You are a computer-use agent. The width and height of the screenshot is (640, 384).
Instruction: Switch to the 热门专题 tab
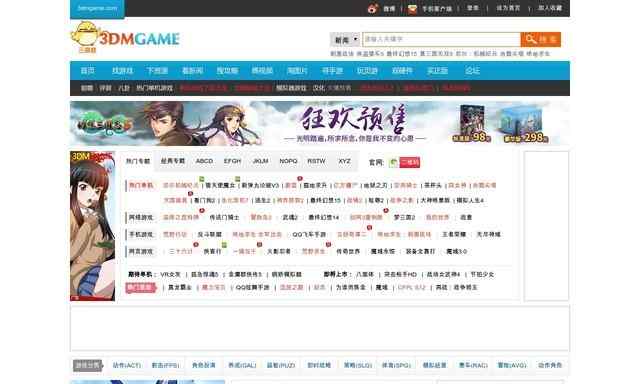(x=138, y=161)
